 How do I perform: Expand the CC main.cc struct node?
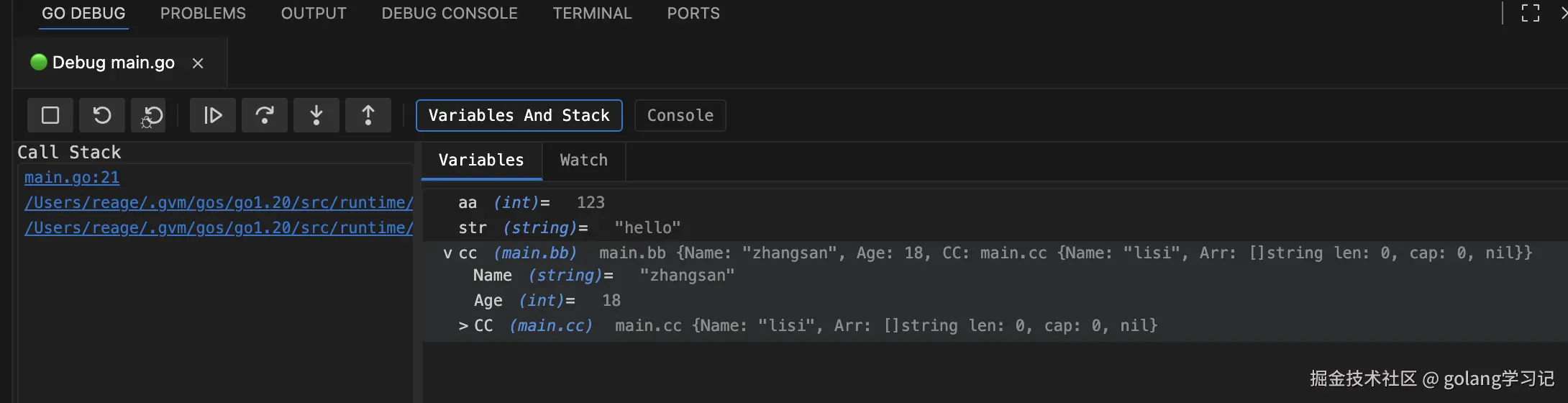pyautogui.click(x=463, y=326)
